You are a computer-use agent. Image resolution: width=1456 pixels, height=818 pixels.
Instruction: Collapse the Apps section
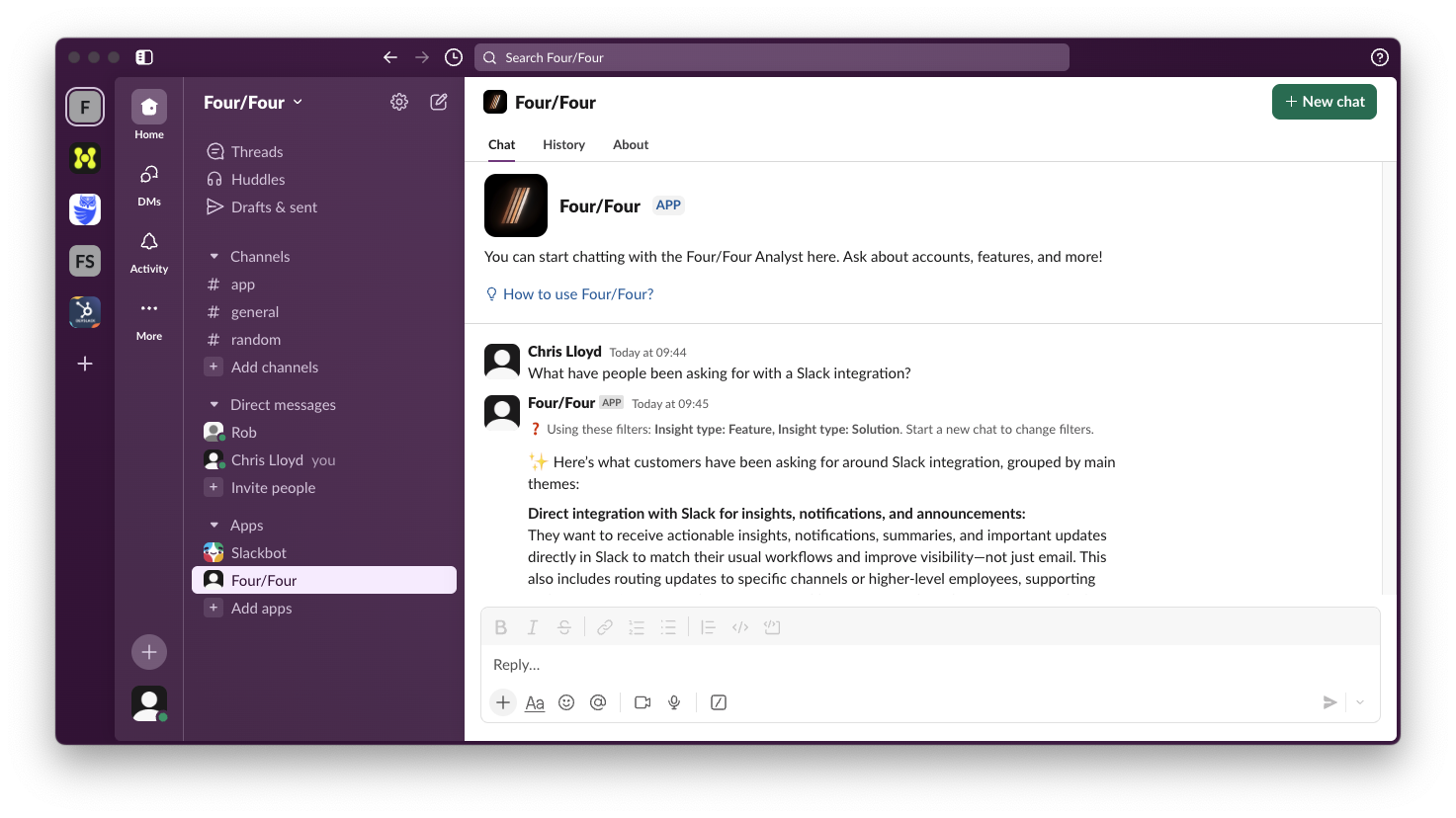pos(214,526)
